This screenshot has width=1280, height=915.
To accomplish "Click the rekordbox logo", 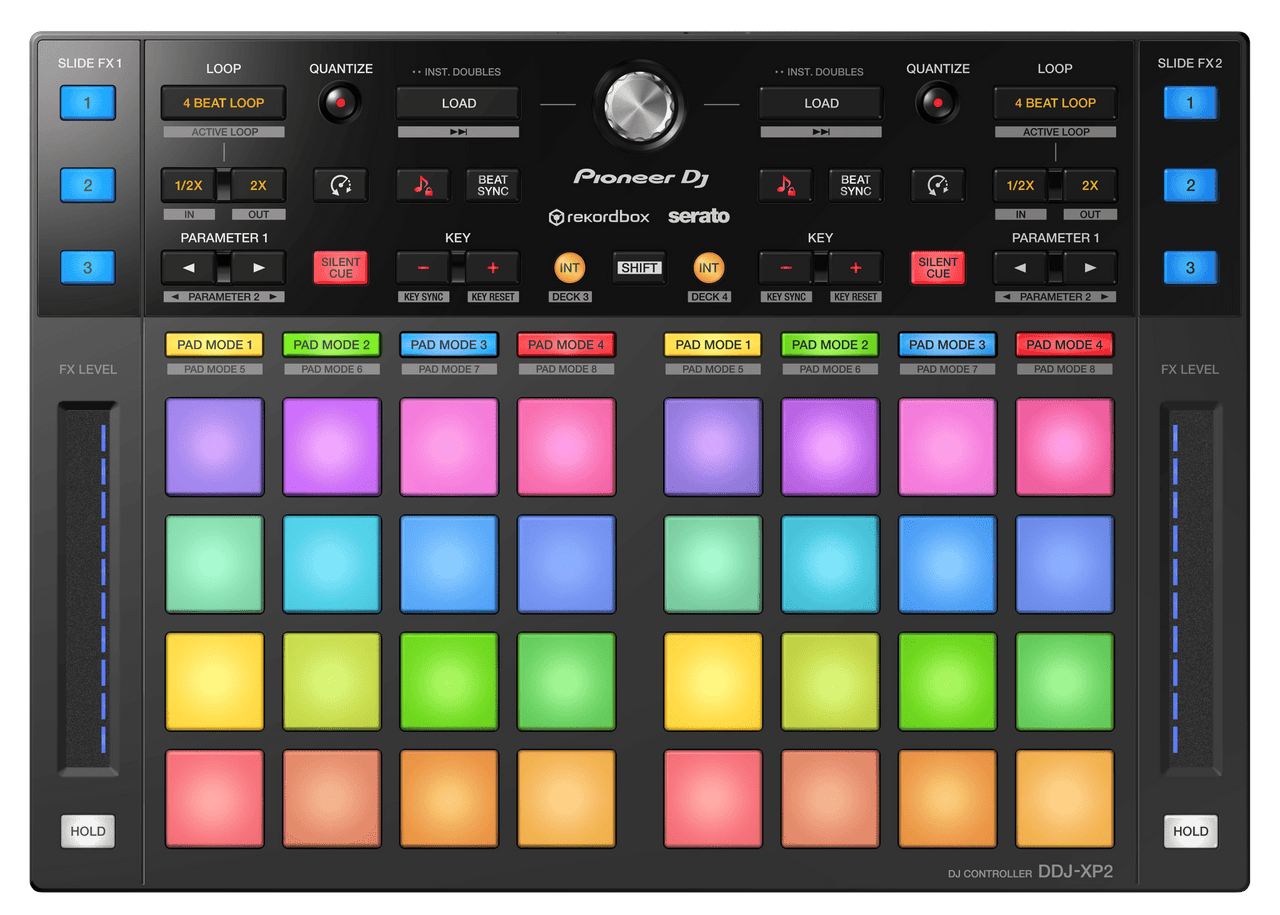I will (599, 217).
